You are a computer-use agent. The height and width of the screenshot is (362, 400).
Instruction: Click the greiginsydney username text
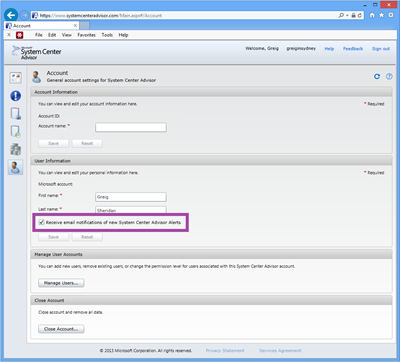pyautogui.click(x=301, y=48)
